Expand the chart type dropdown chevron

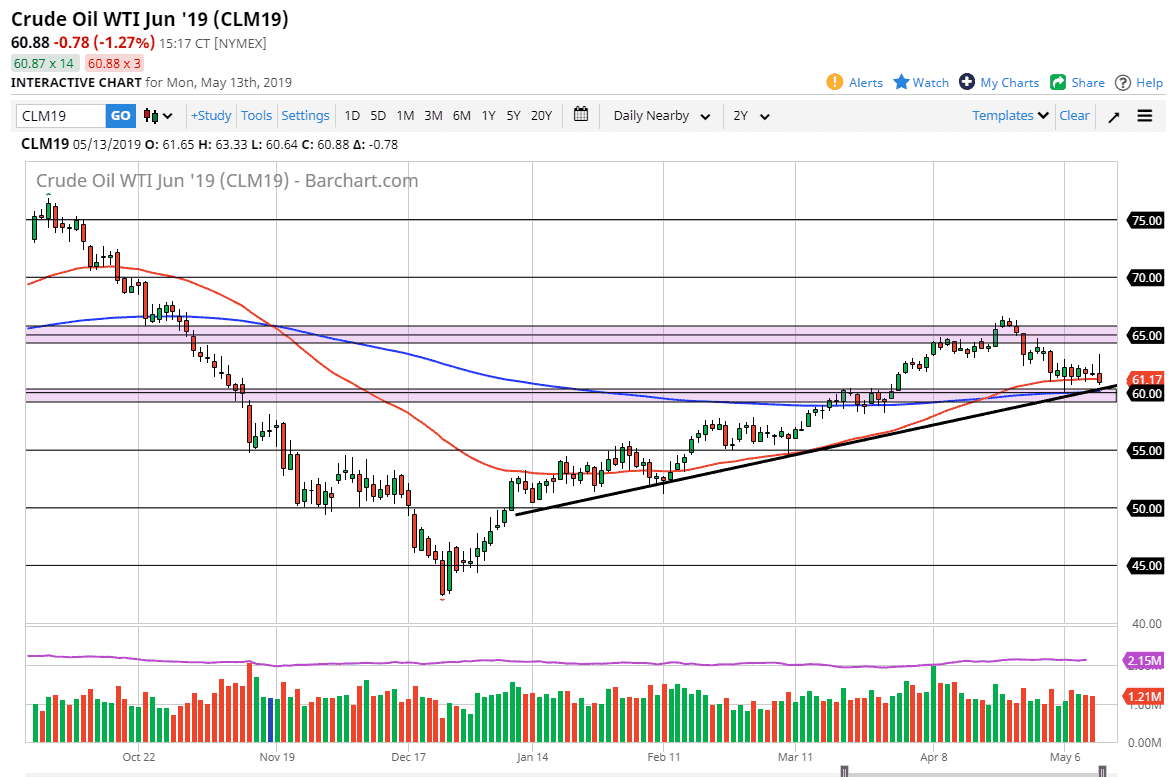(x=168, y=115)
